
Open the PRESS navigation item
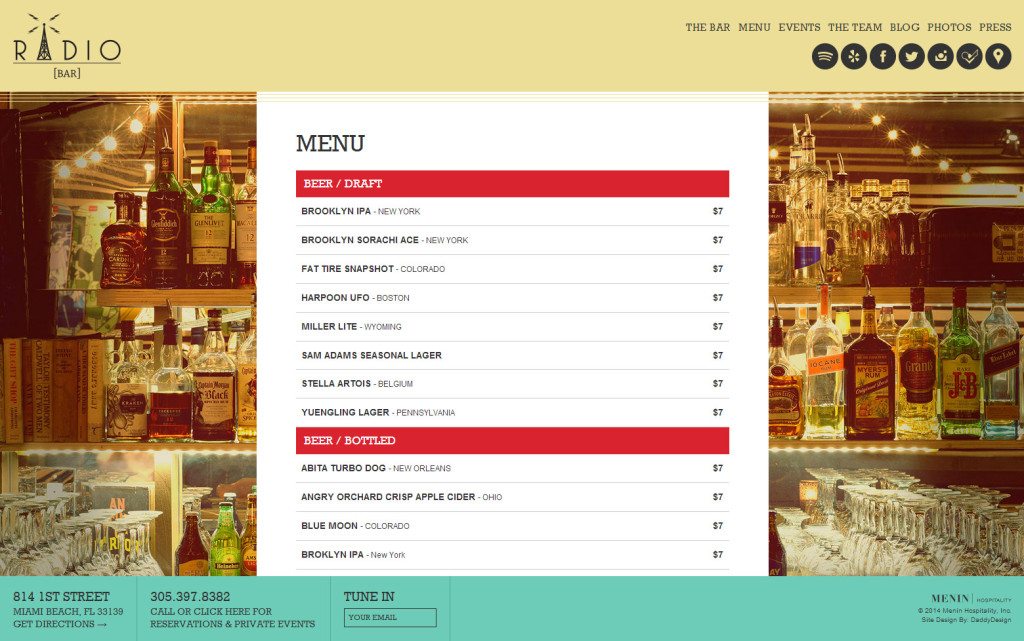pyautogui.click(x=995, y=27)
